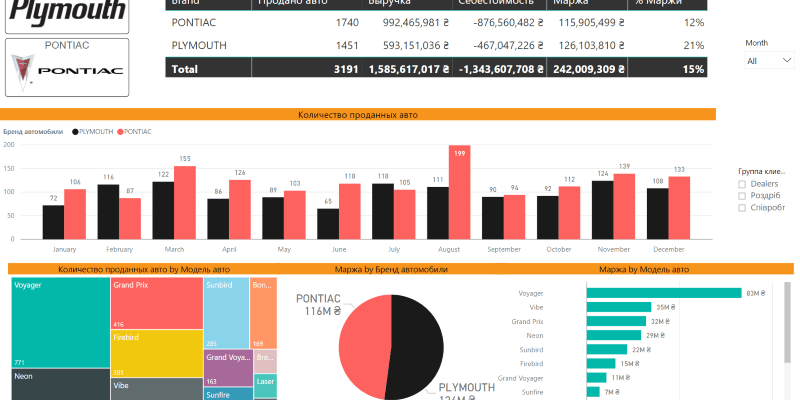
Task: Click the December Pontiac bar labeled 133
Action: point(679,208)
